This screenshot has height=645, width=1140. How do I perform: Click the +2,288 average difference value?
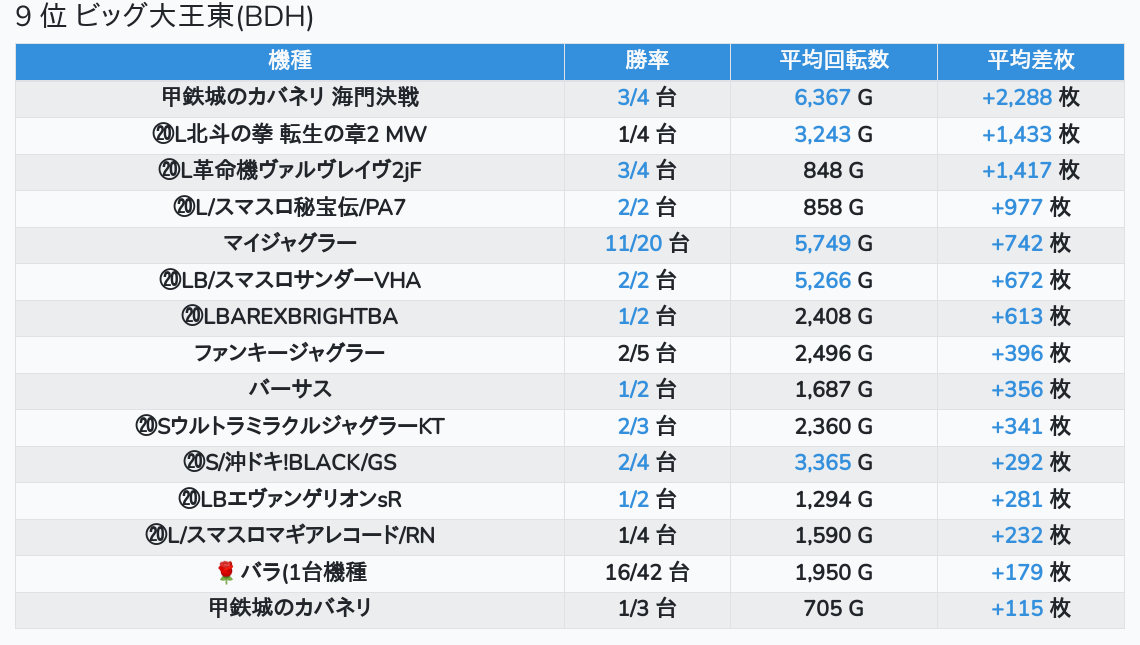tap(1017, 98)
